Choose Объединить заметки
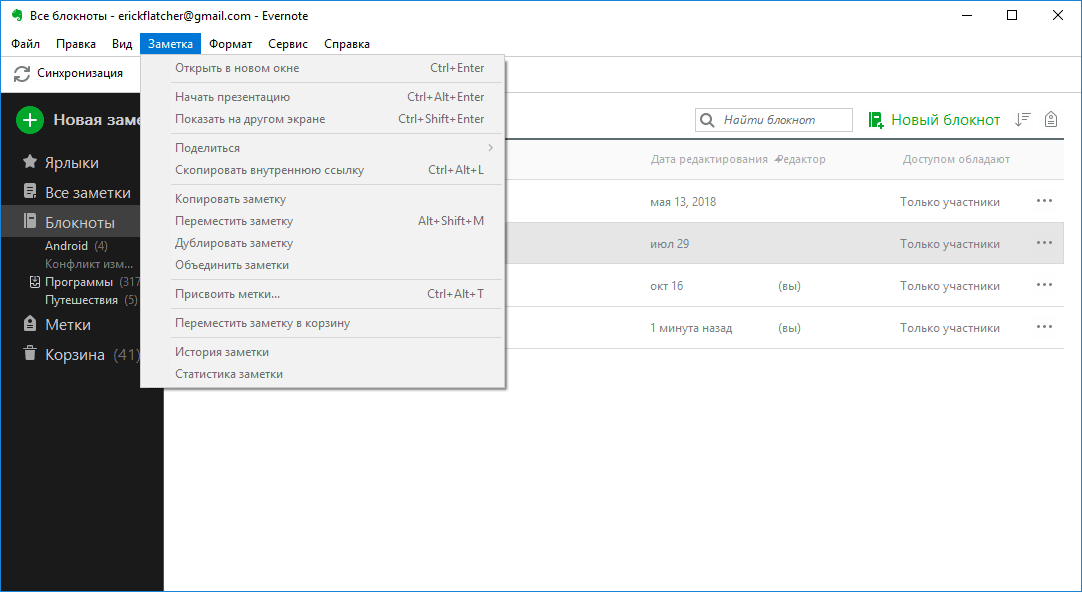The height and width of the screenshot is (592, 1082). (323, 265)
